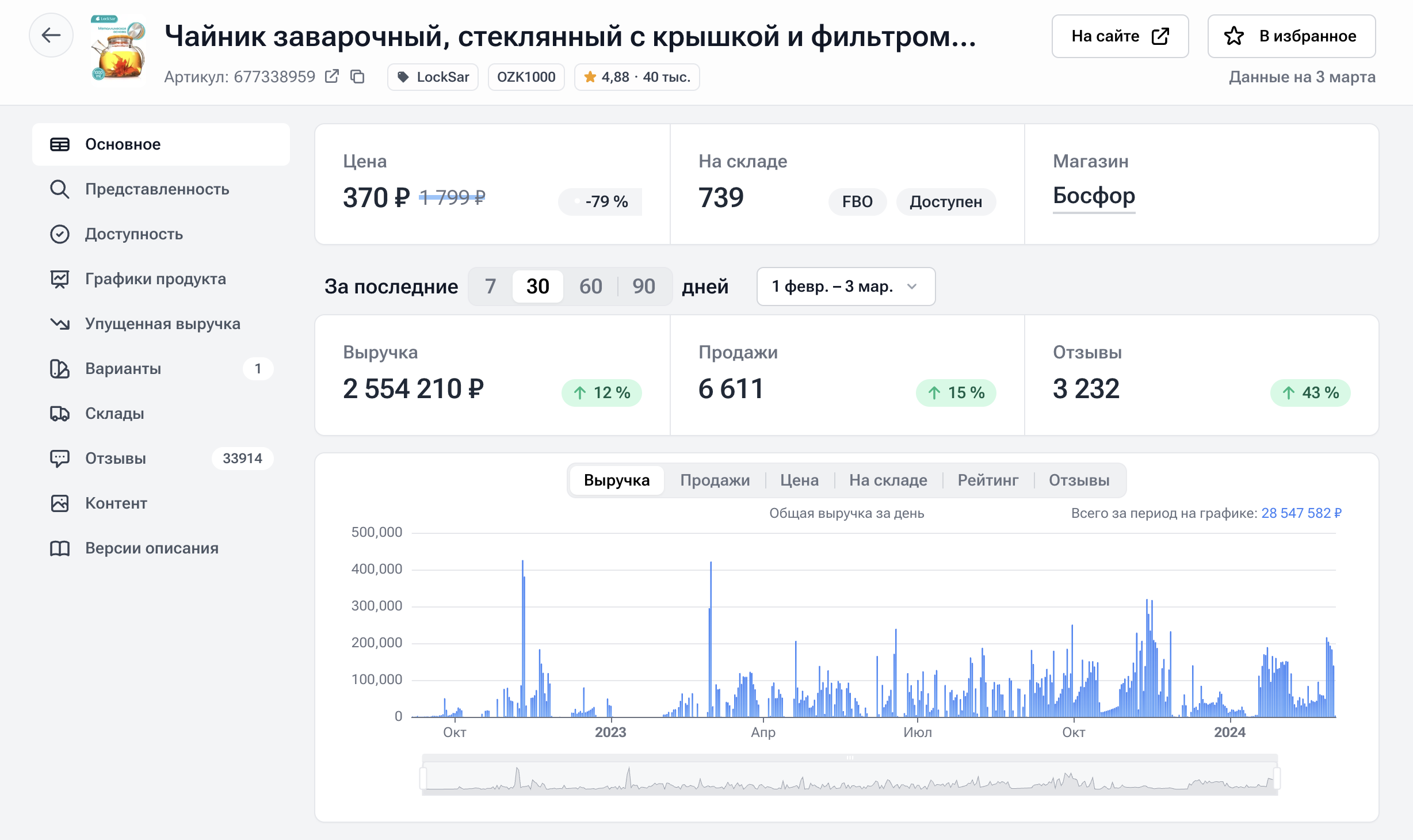
Task: Select the 90 days period
Action: (x=644, y=287)
